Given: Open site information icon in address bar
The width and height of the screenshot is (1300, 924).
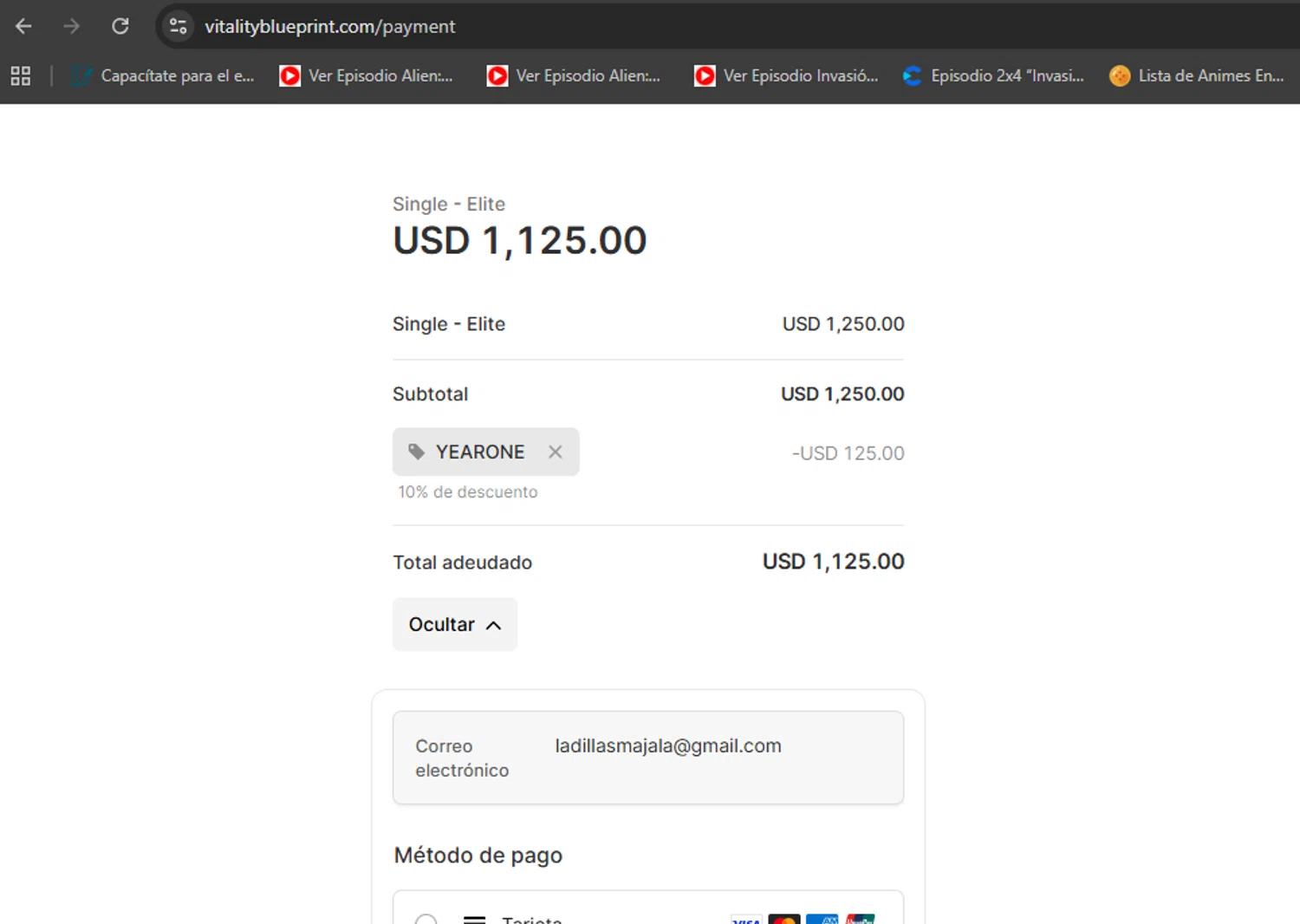Looking at the screenshot, I should [x=179, y=26].
